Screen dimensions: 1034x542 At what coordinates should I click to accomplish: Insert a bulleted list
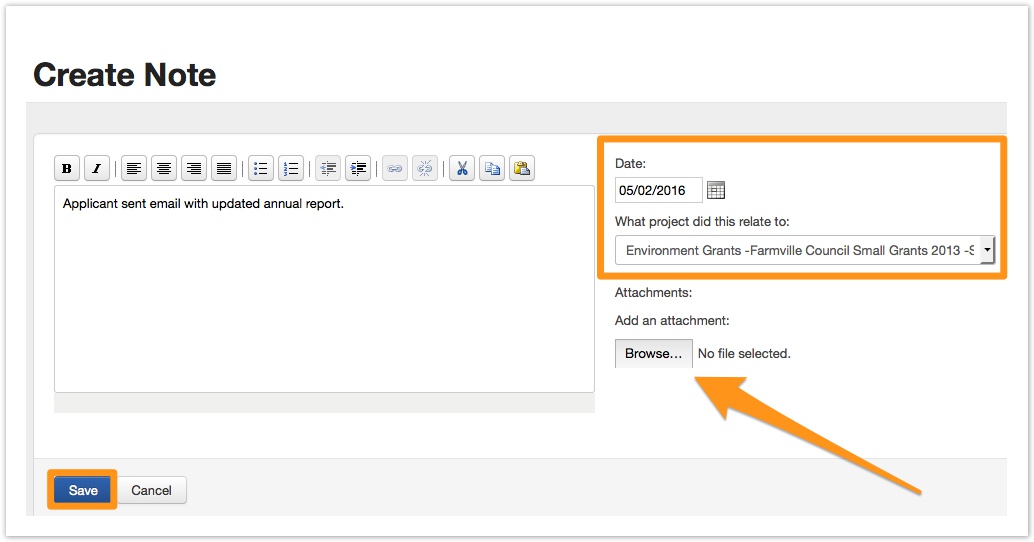tap(261, 169)
